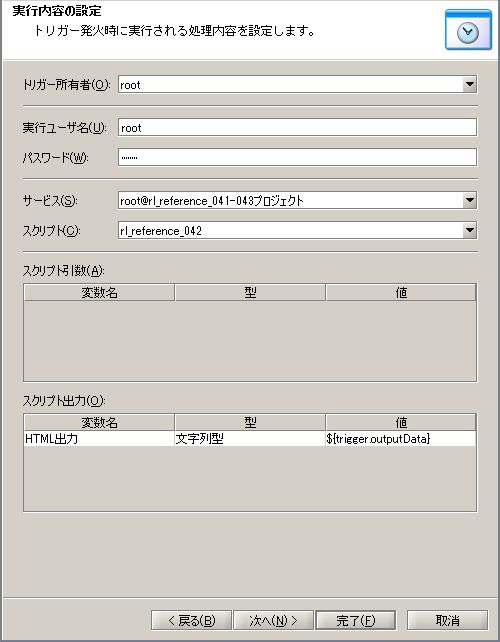Focus the パスワード input field
Screen dimensions: 500x642
point(297,157)
